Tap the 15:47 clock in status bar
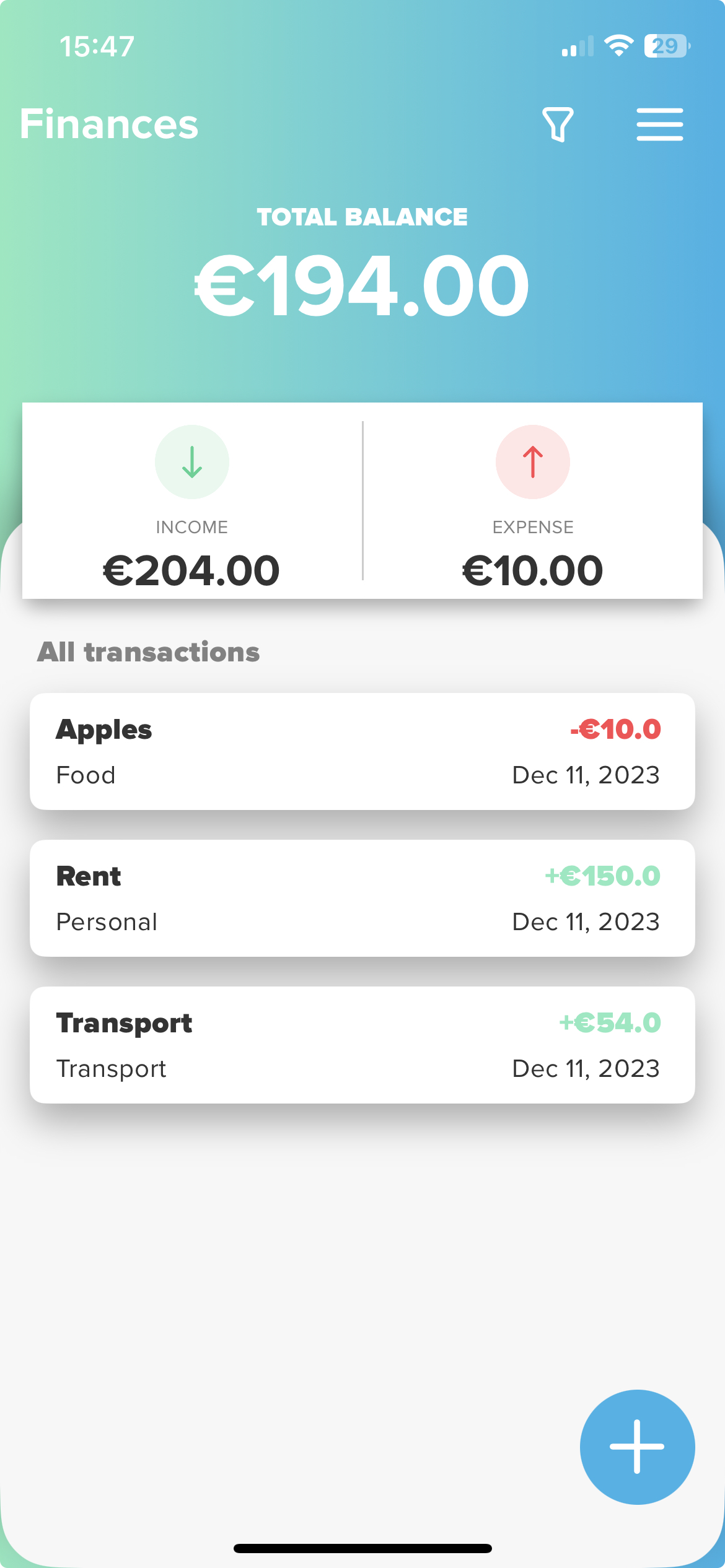725x1568 pixels. [97, 46]
